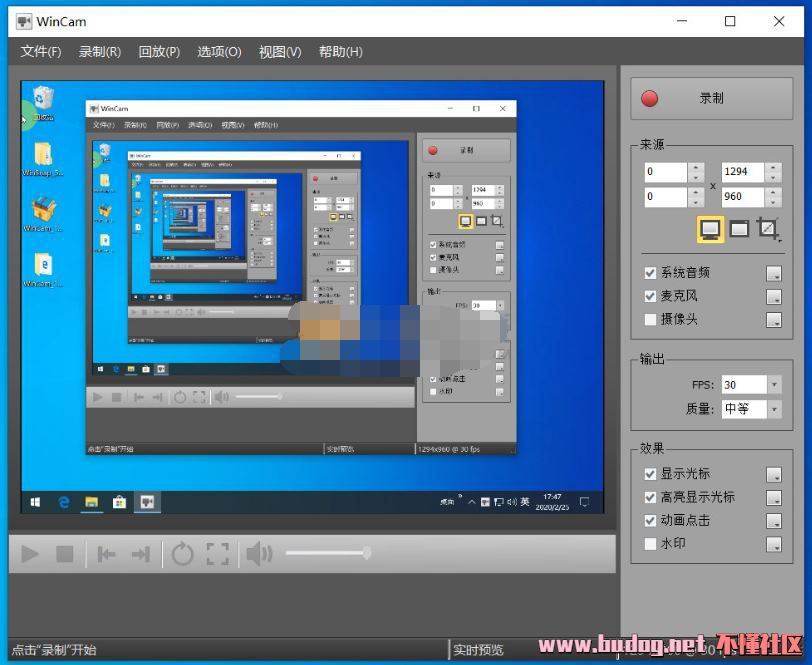Toggle the loop replay icon

(x=182, y=554)
